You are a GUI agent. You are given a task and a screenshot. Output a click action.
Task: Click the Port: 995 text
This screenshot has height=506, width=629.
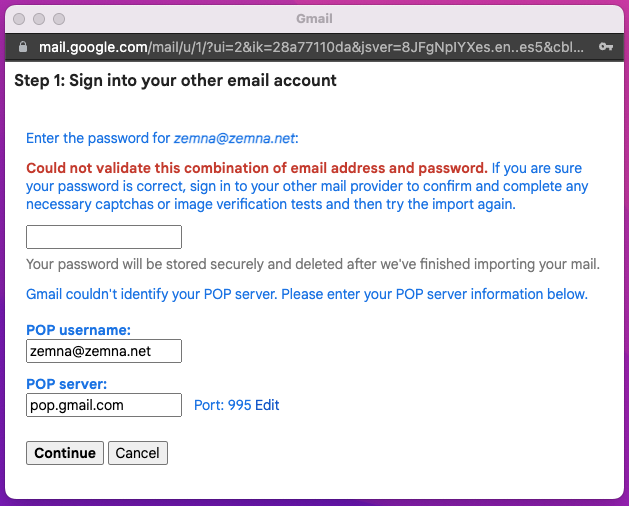point(223,405)
